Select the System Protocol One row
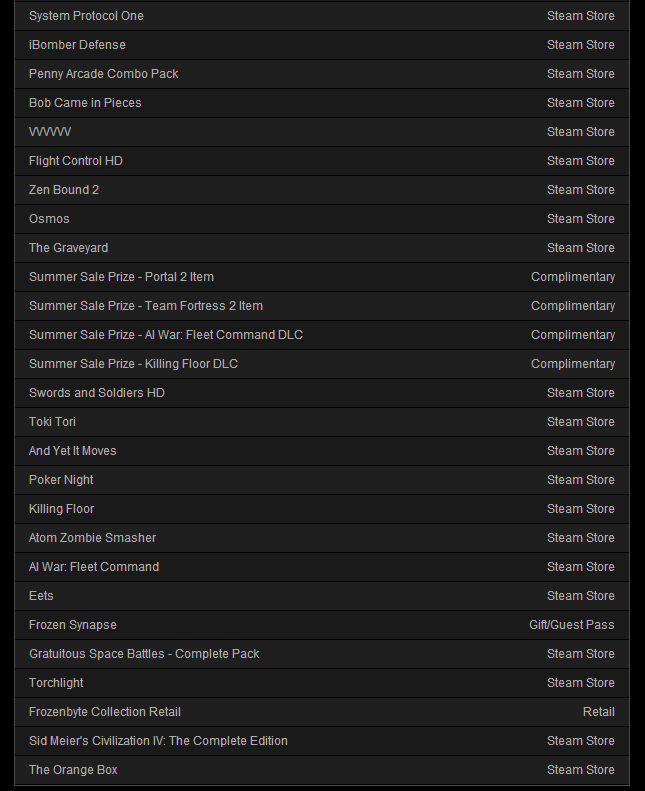 [322, 16]
